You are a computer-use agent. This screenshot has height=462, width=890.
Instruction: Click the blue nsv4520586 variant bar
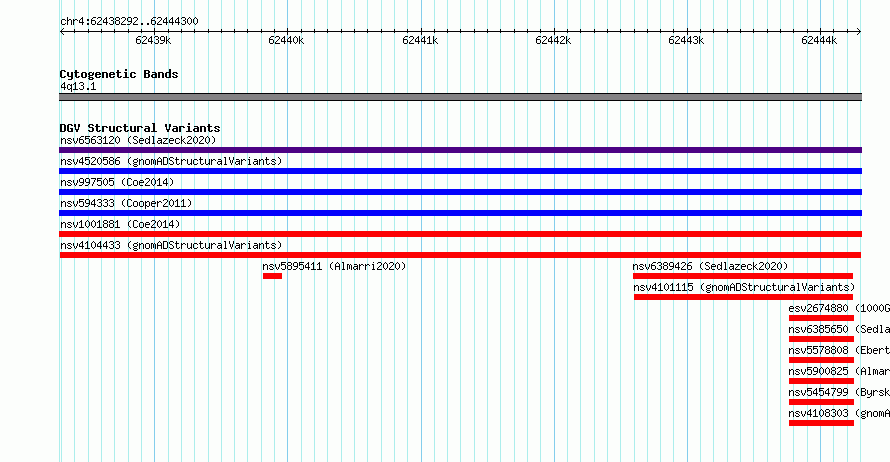click(460, 171)
